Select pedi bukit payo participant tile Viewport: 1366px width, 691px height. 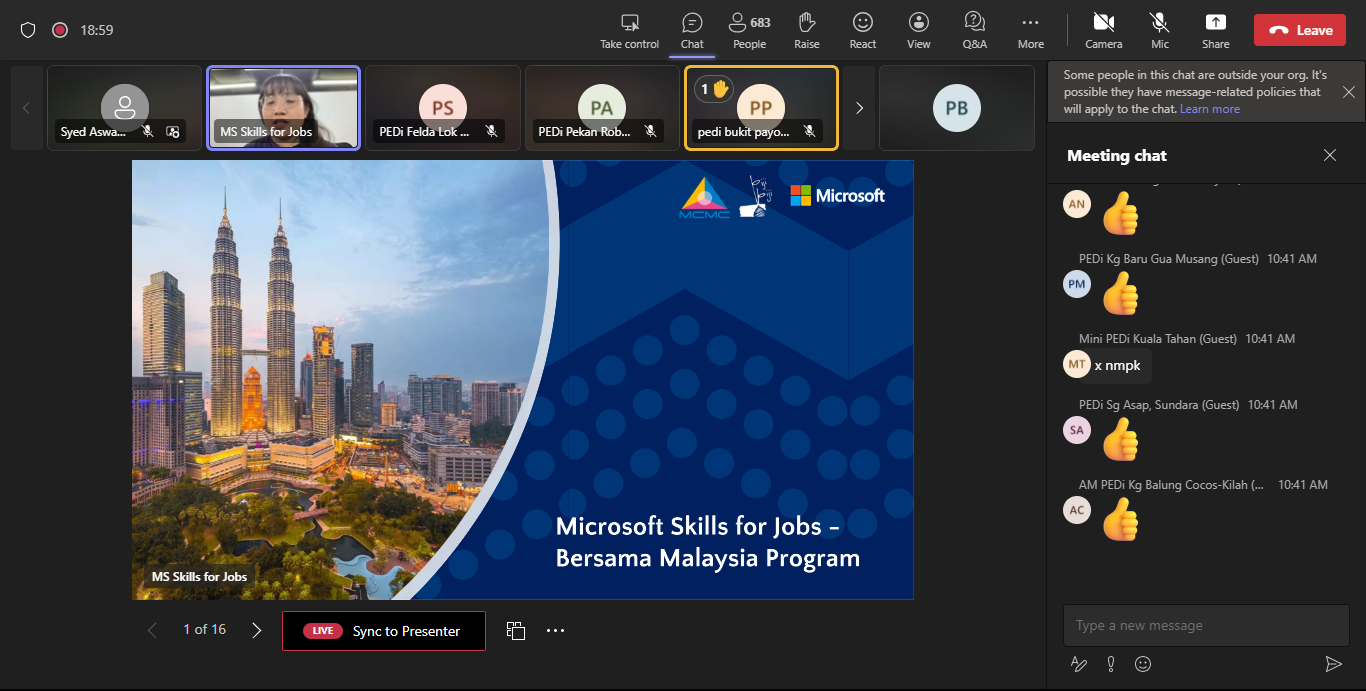pyautogui.click(x=761, y=108)
